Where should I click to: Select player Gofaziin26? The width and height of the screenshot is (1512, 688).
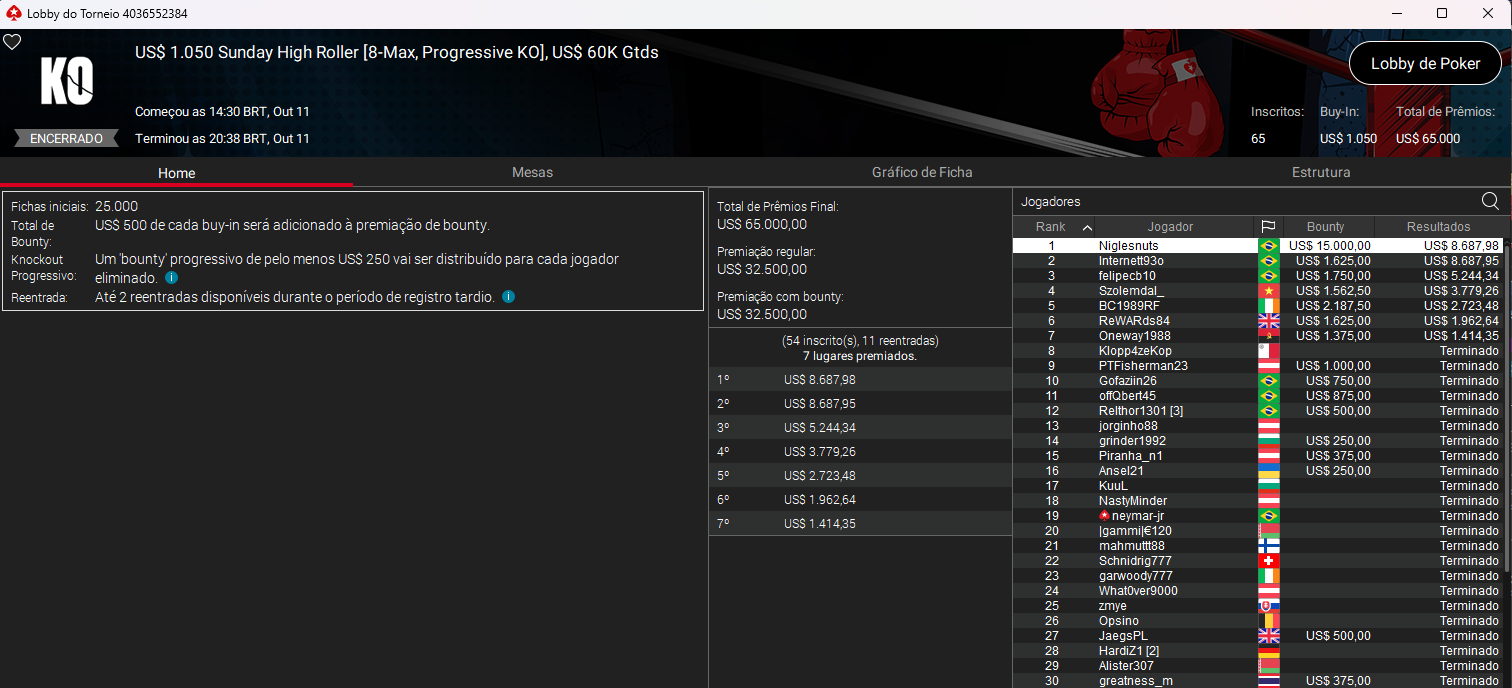tap(1257, 381)
